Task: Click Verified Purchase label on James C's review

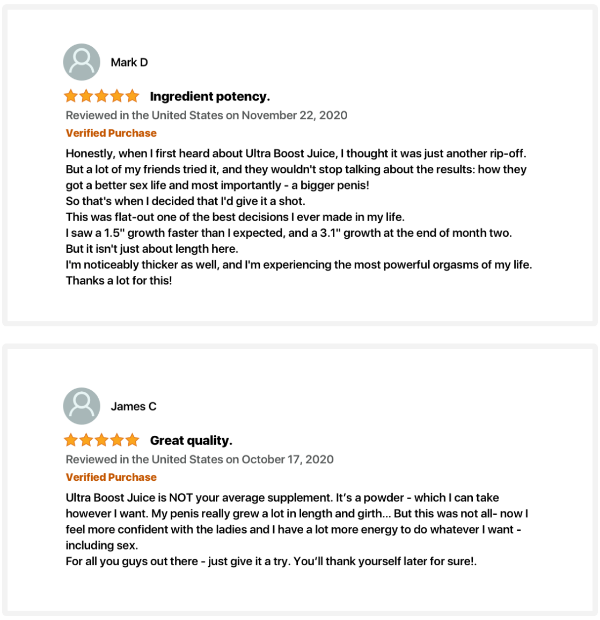Action: [x=111, y=477]
